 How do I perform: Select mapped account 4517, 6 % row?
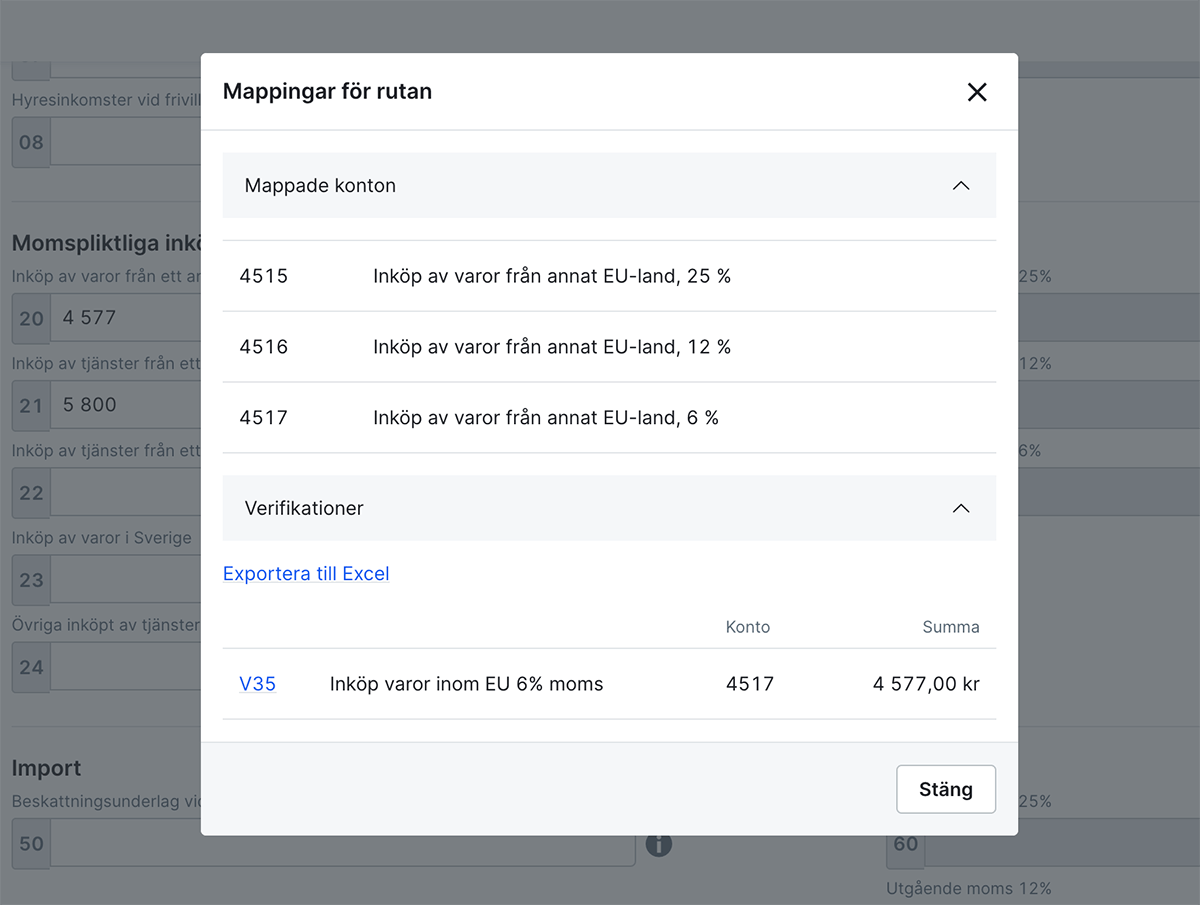tap(608, 418)
